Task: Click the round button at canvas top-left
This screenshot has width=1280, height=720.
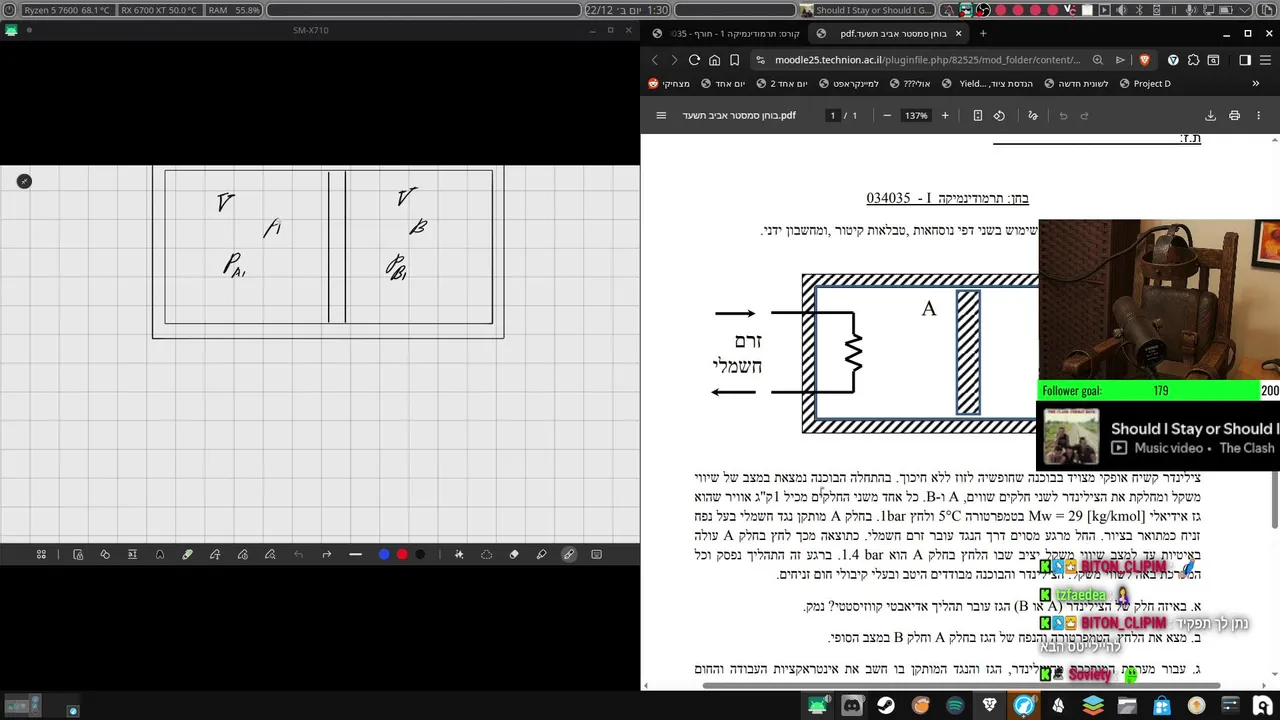Action: click(24, 181)
